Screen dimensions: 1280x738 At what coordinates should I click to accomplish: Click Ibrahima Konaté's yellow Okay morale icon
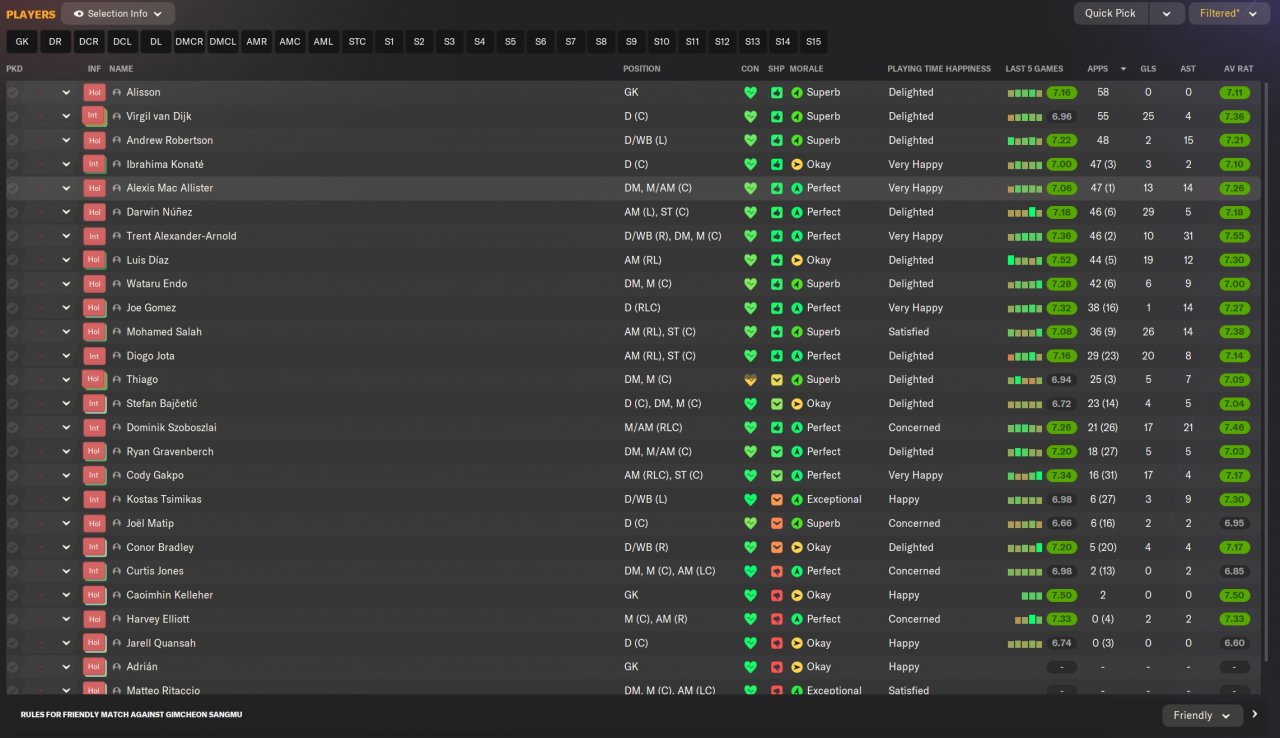point(797,164)
